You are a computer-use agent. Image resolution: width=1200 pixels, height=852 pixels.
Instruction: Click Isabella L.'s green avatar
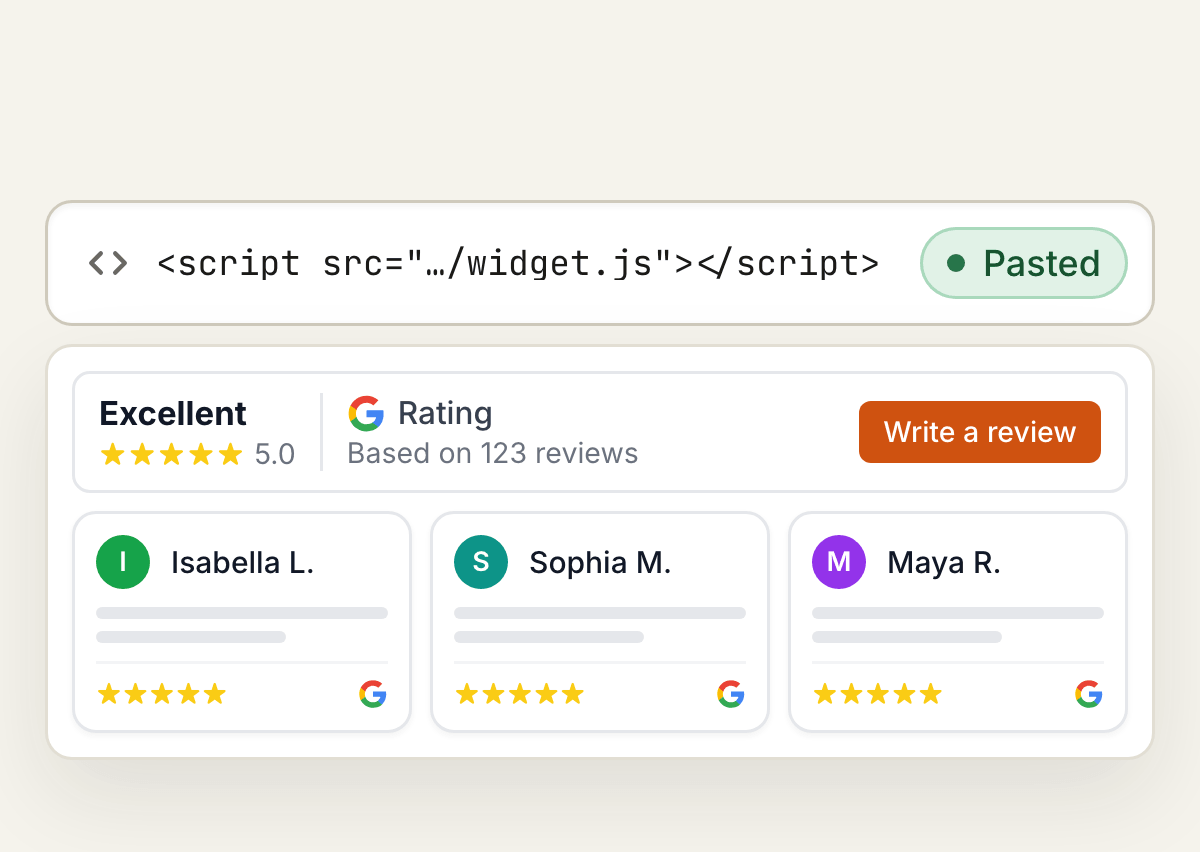(123, 562)
